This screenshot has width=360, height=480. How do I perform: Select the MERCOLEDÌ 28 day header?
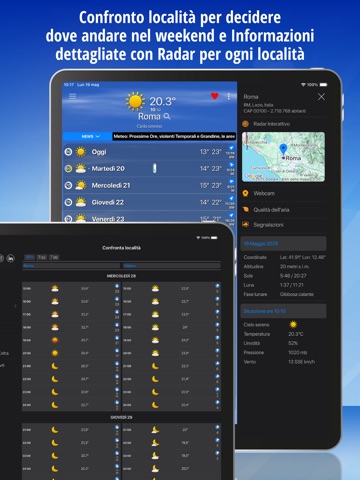(121, 276)
